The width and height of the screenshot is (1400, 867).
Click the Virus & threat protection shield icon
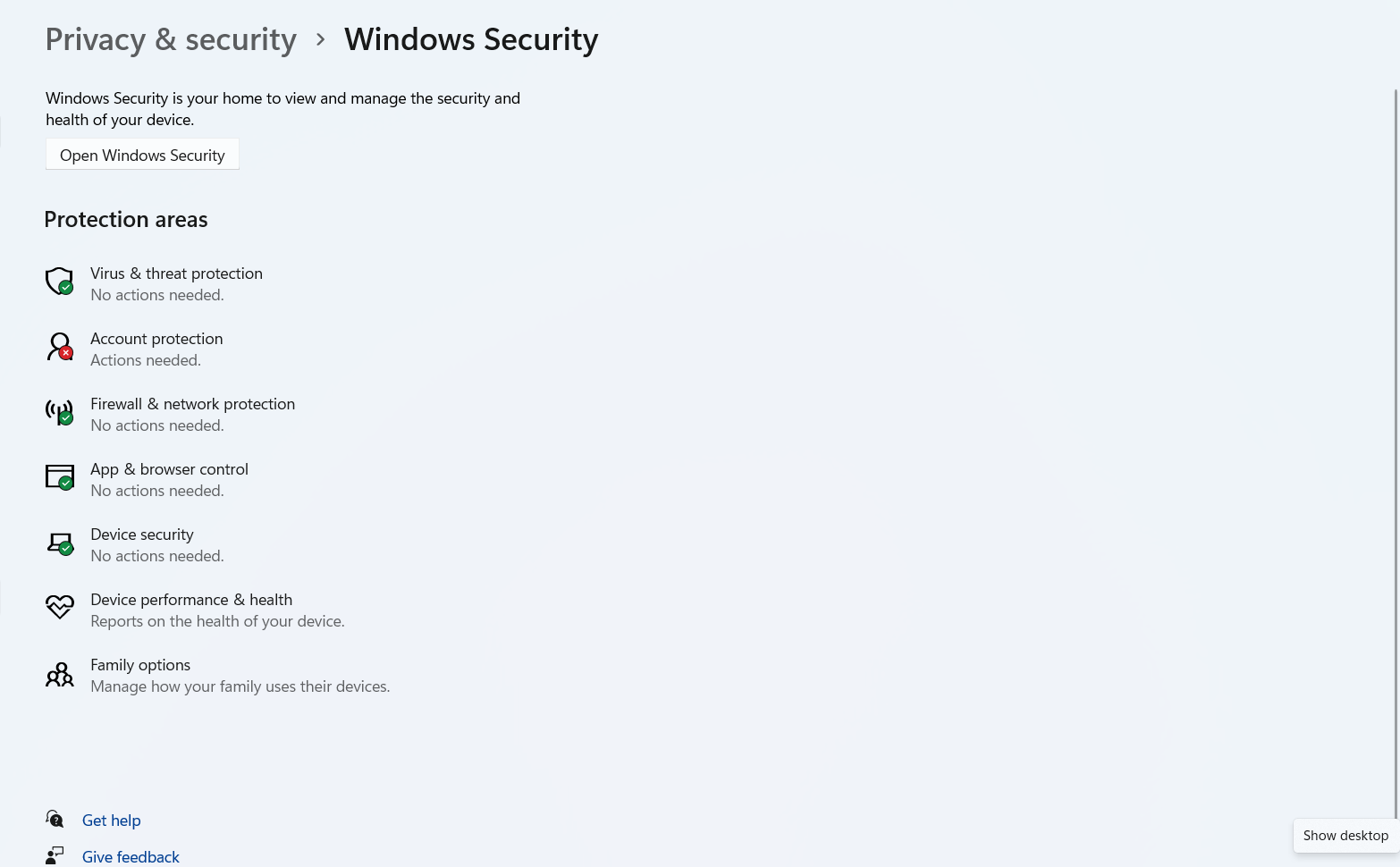[59, 281]
